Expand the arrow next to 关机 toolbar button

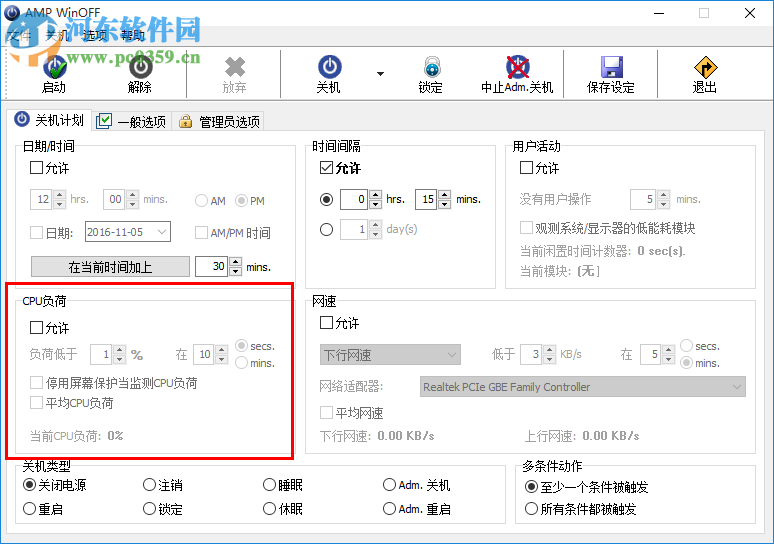(x=380, y=74)
